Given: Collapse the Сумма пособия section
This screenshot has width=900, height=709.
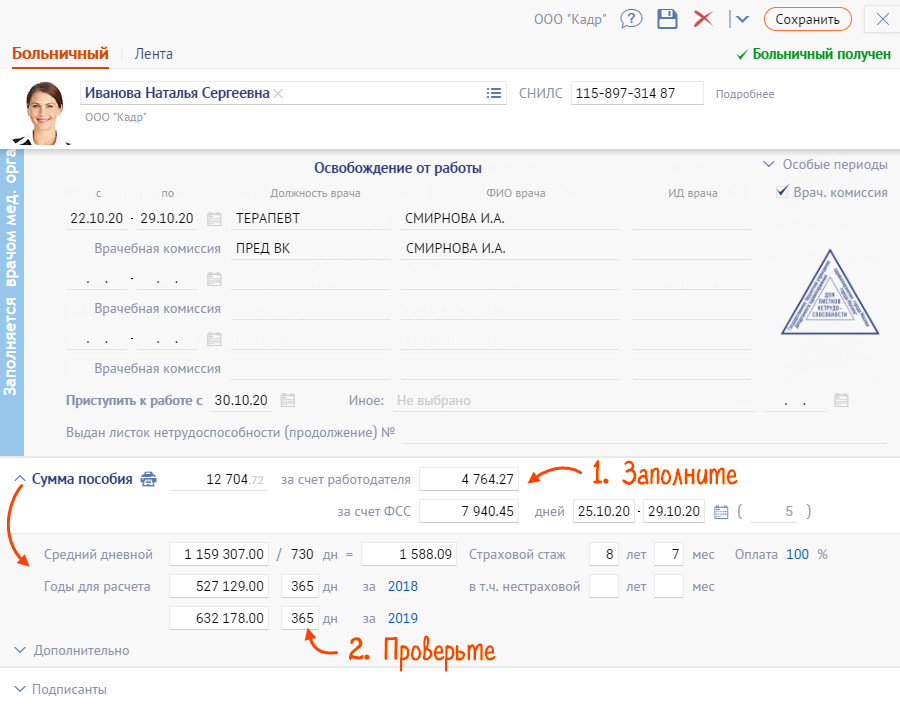Looking at the screenshot, I should coord(20,479).
